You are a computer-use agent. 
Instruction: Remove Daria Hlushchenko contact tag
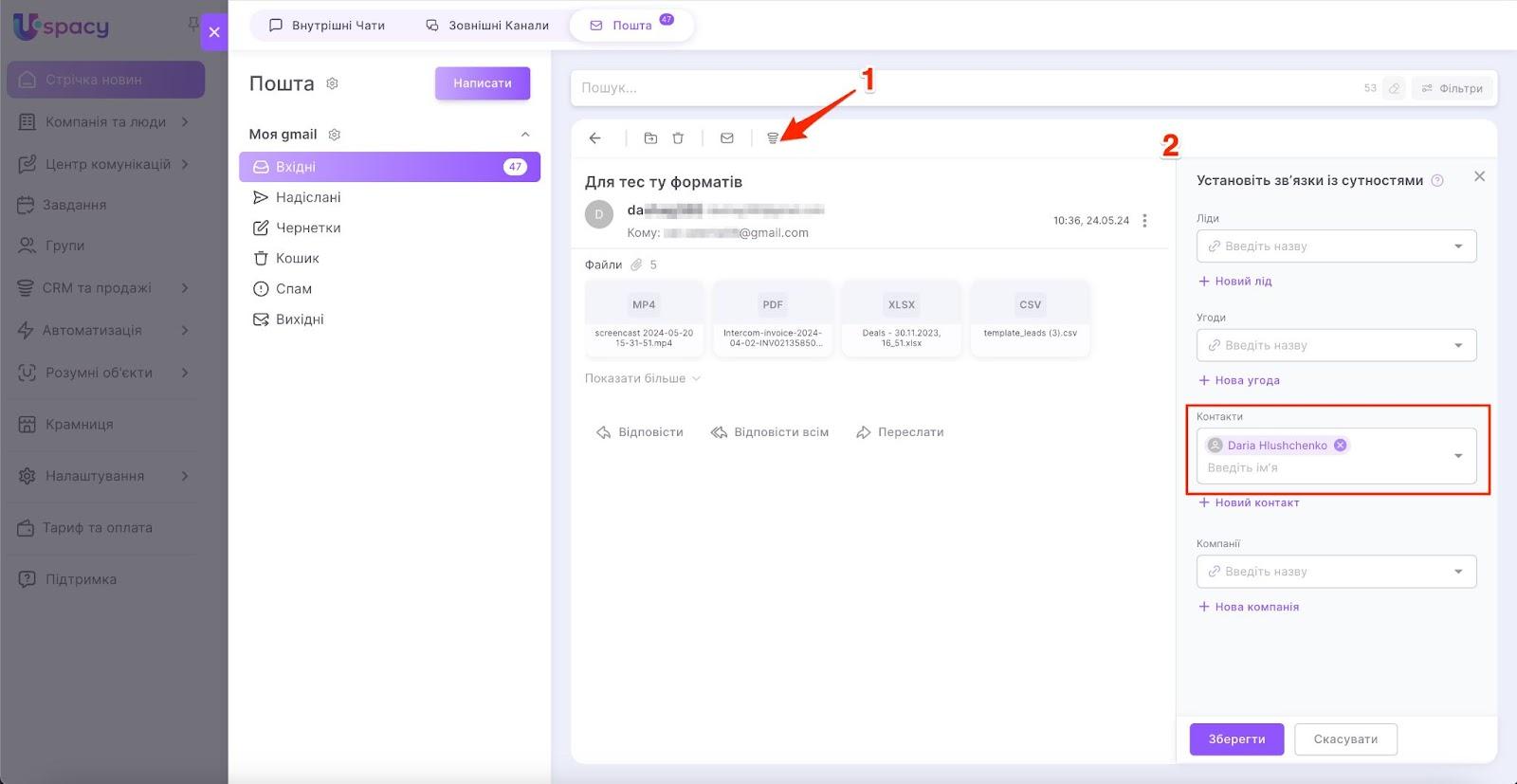pyautogui.click(x=1340, y=446)
